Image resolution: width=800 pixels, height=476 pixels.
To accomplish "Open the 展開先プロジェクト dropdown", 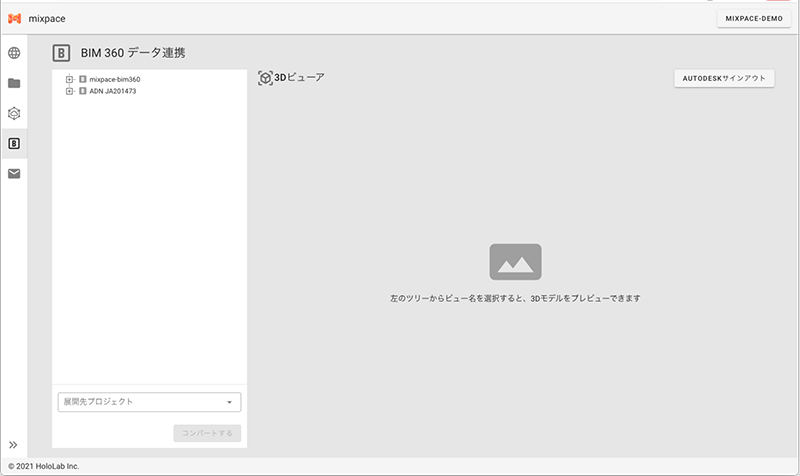I will 149,402.
